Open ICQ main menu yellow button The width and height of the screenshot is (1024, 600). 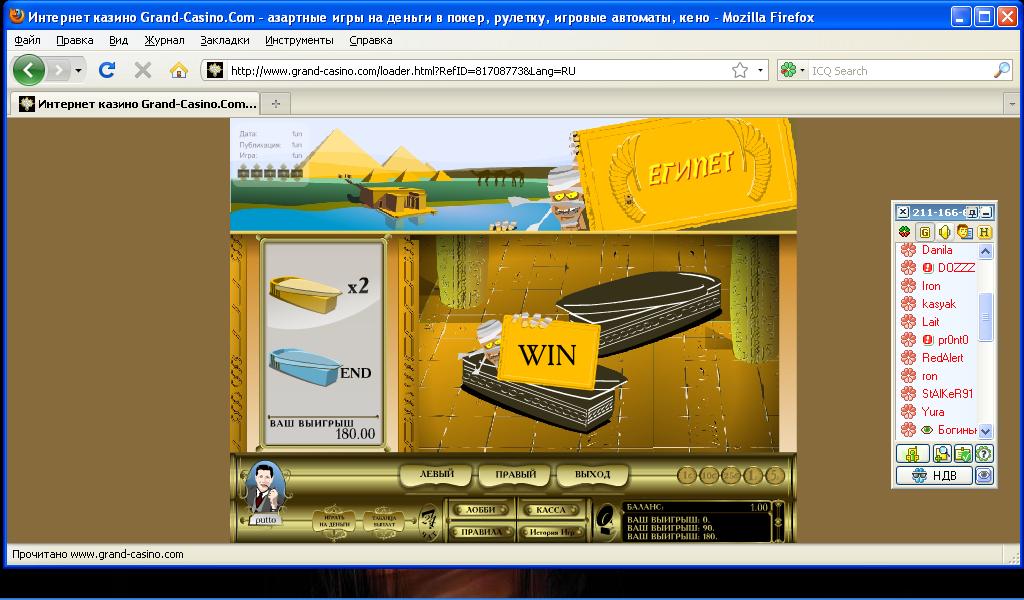coord(912,453)
